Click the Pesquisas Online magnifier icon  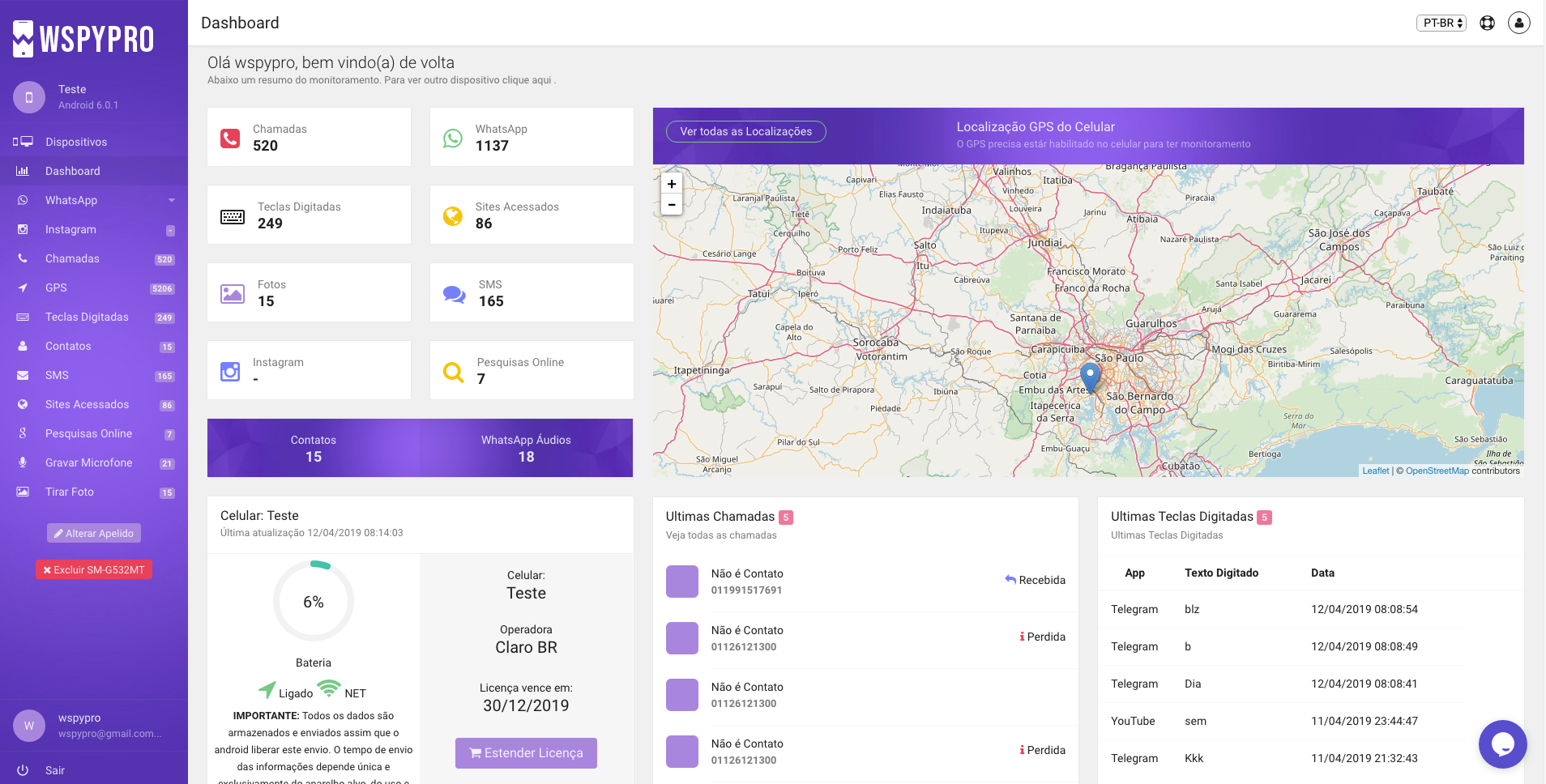(x=453, y=372)
